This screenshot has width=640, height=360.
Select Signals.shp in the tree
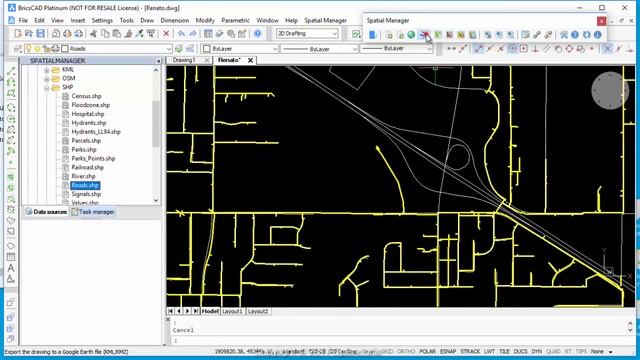(x=86, y=194)
